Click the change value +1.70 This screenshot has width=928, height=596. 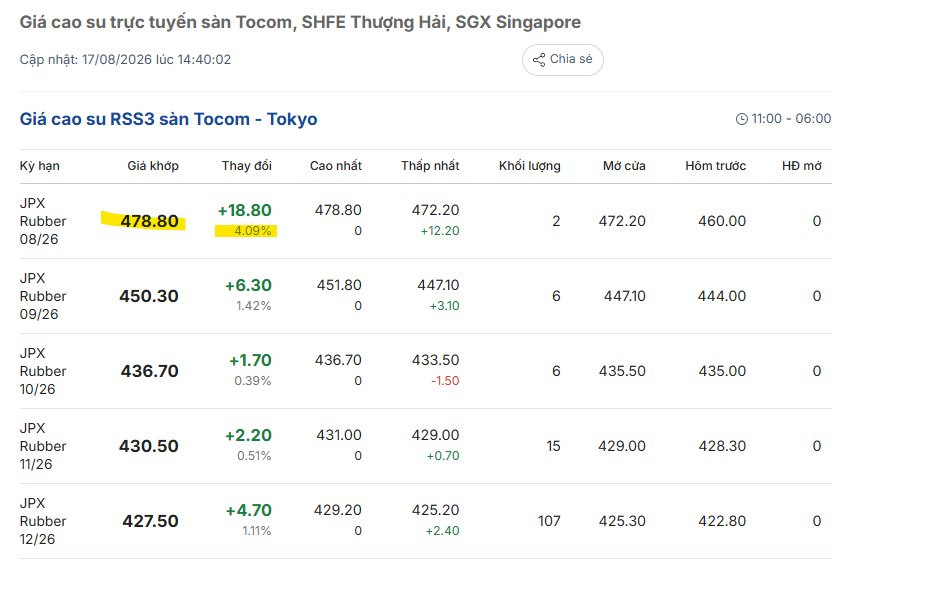tap(250, 360)
